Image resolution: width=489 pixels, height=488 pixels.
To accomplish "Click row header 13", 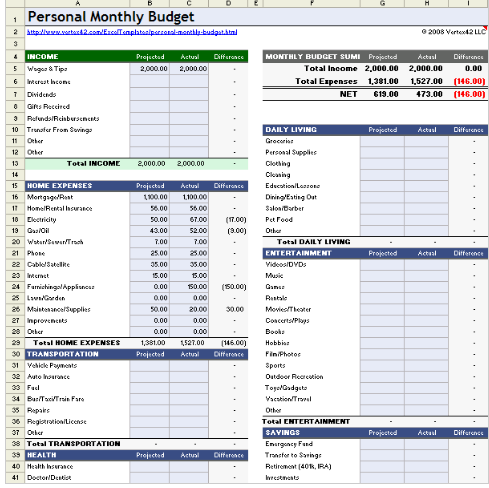I will click(x=15, y=164).
